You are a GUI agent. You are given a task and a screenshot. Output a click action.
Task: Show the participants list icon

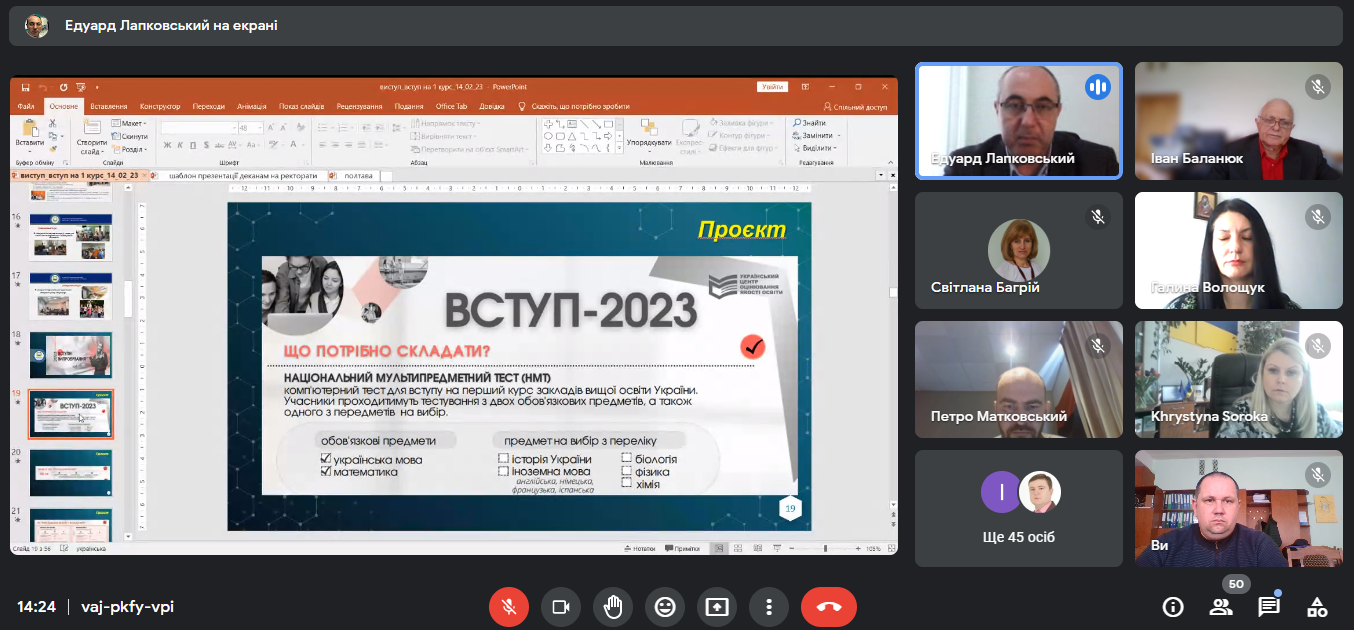click(x=1221, y=607)
